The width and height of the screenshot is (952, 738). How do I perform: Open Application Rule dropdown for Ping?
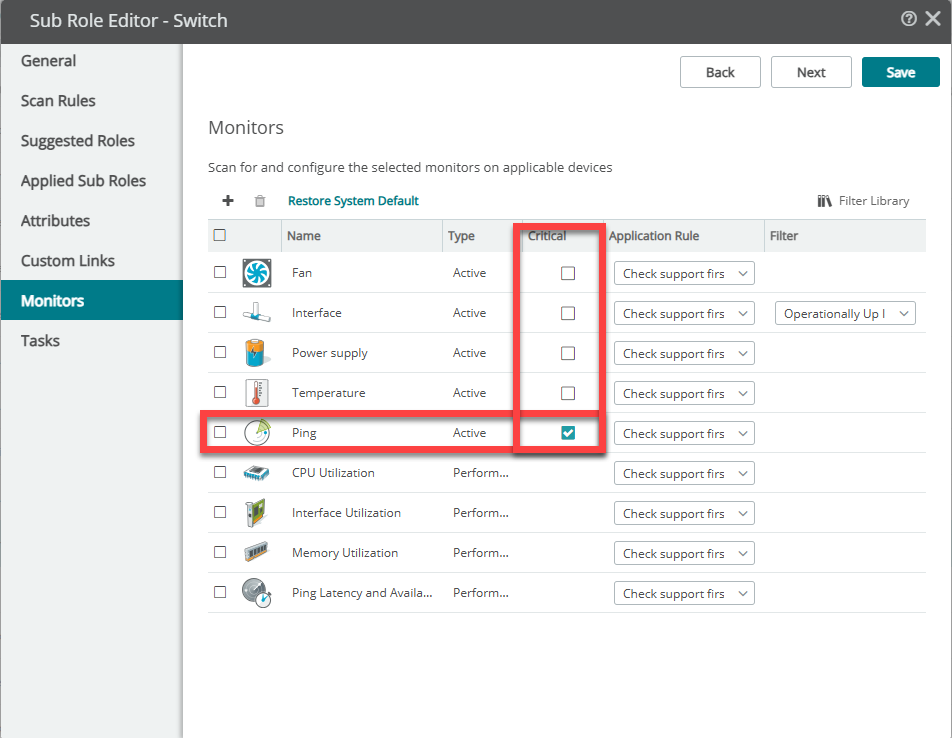tap(684, 433)
